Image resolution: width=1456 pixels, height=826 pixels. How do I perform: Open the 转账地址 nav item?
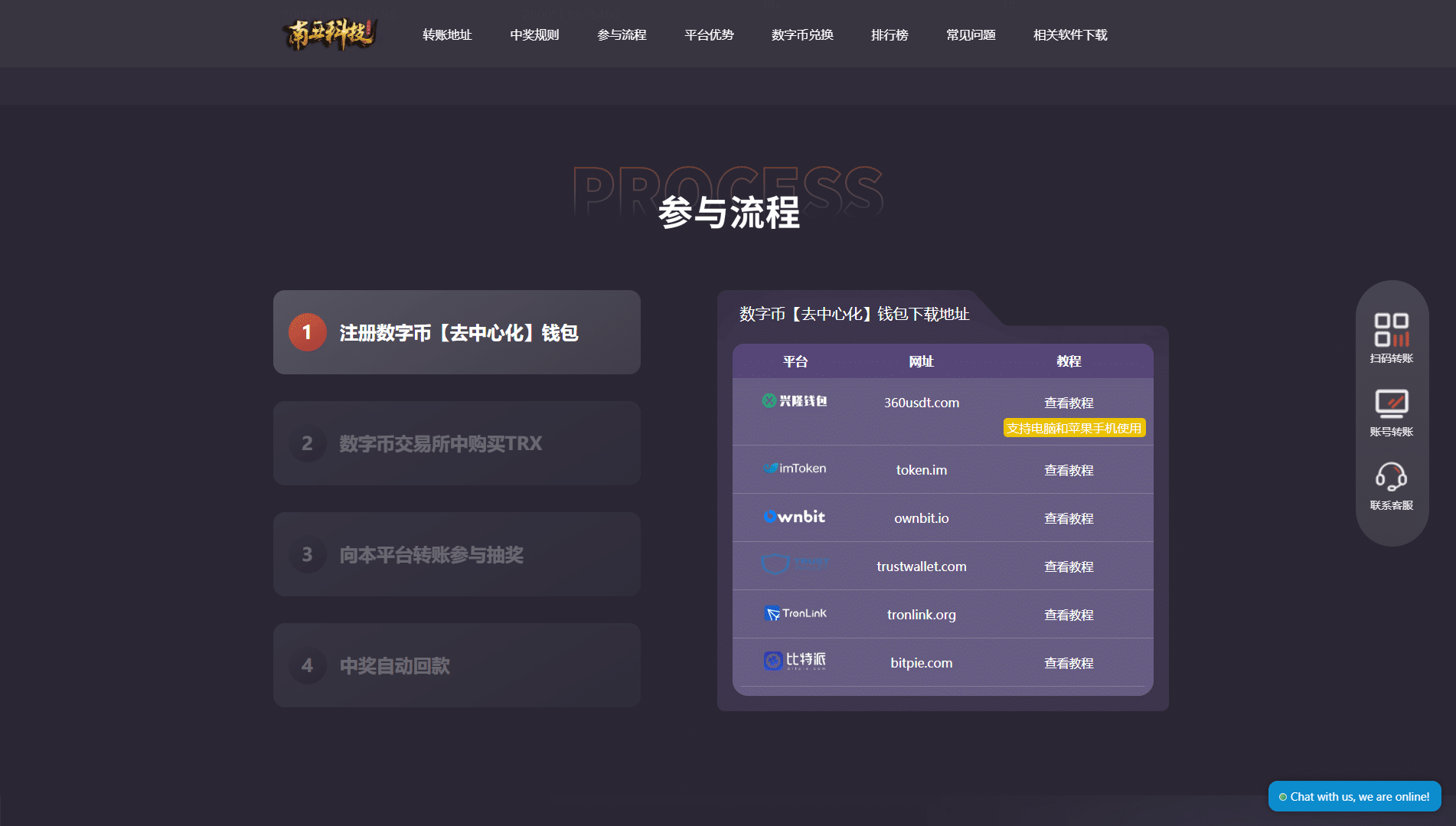tap(447, 35)
